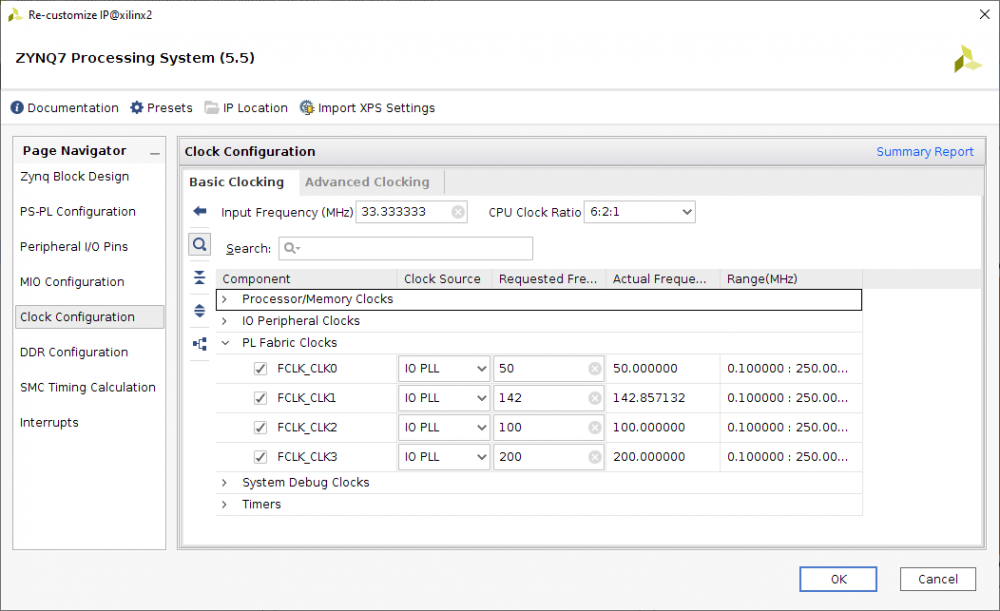The height and width of the screenshot is (611, 1000).
Task: Open the CPU Clock Ratio dropdown
Action: point(639,212)
